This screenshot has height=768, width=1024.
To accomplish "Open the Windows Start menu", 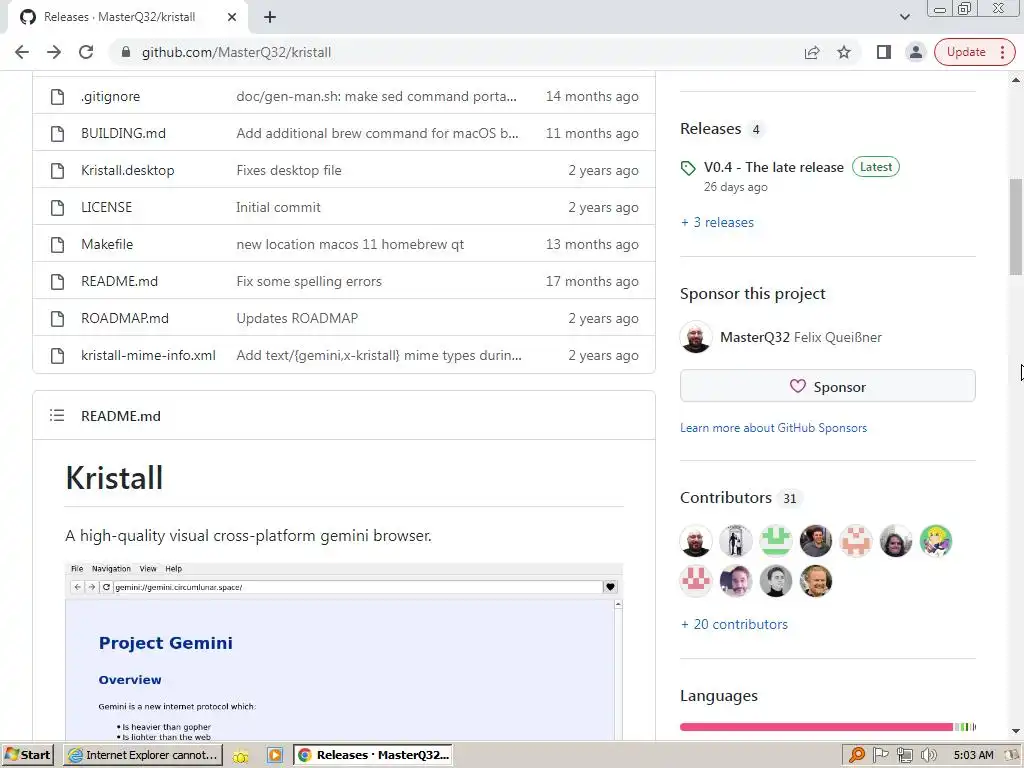I will (x=27, y=755).
